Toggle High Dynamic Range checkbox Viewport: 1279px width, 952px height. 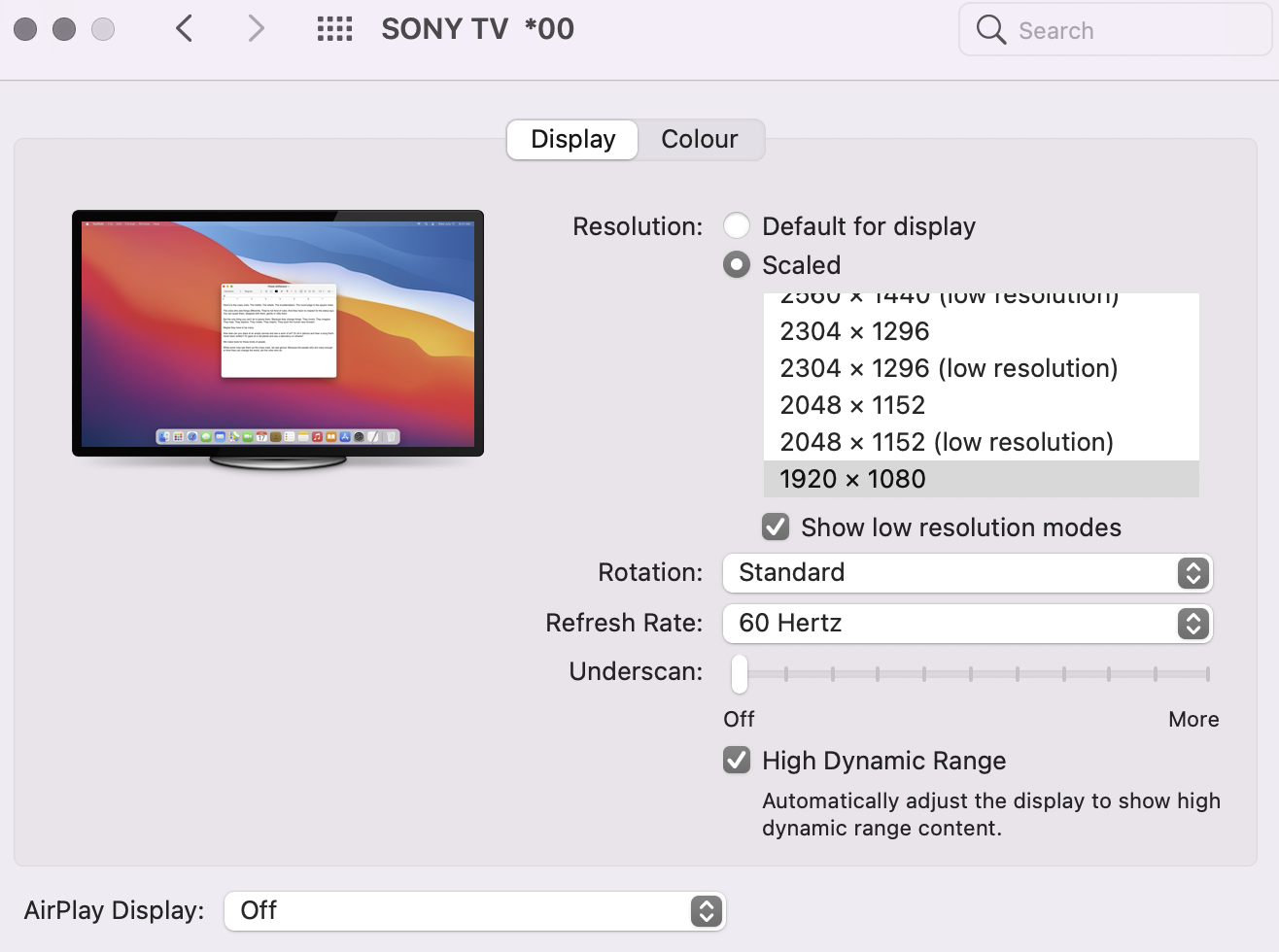tap(737, 760)
